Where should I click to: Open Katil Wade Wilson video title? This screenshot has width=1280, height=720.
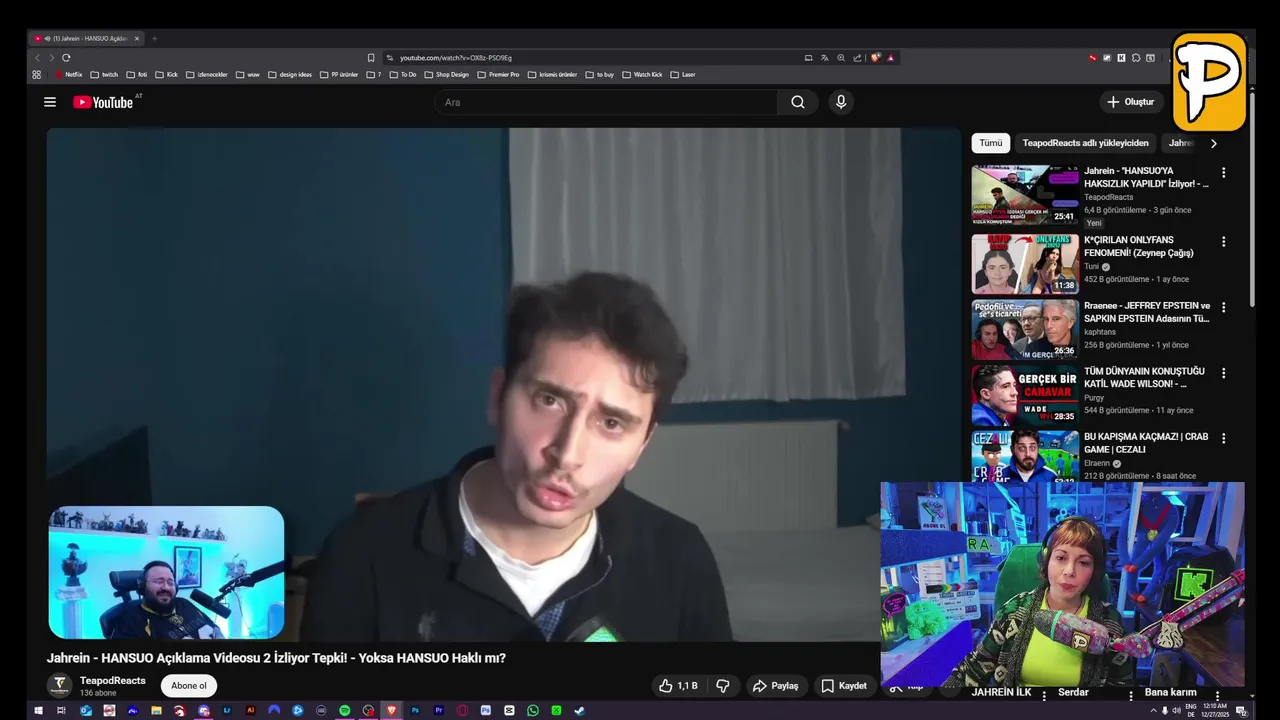1144,378
